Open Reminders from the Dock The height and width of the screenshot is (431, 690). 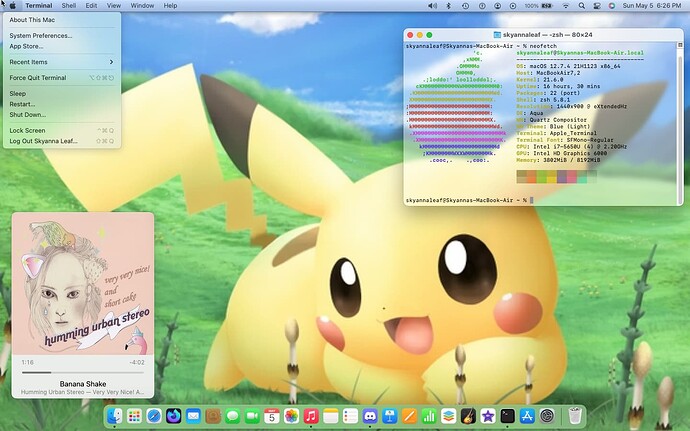click(350, 416)
